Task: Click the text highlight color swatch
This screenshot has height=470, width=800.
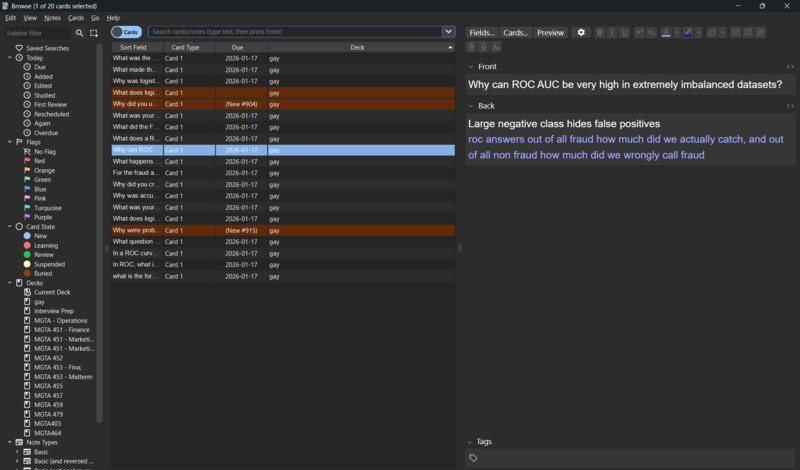Action: point(687,33)
